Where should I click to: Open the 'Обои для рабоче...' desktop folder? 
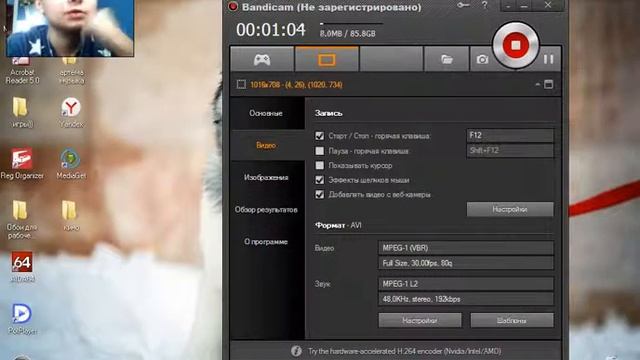(21, 220)
